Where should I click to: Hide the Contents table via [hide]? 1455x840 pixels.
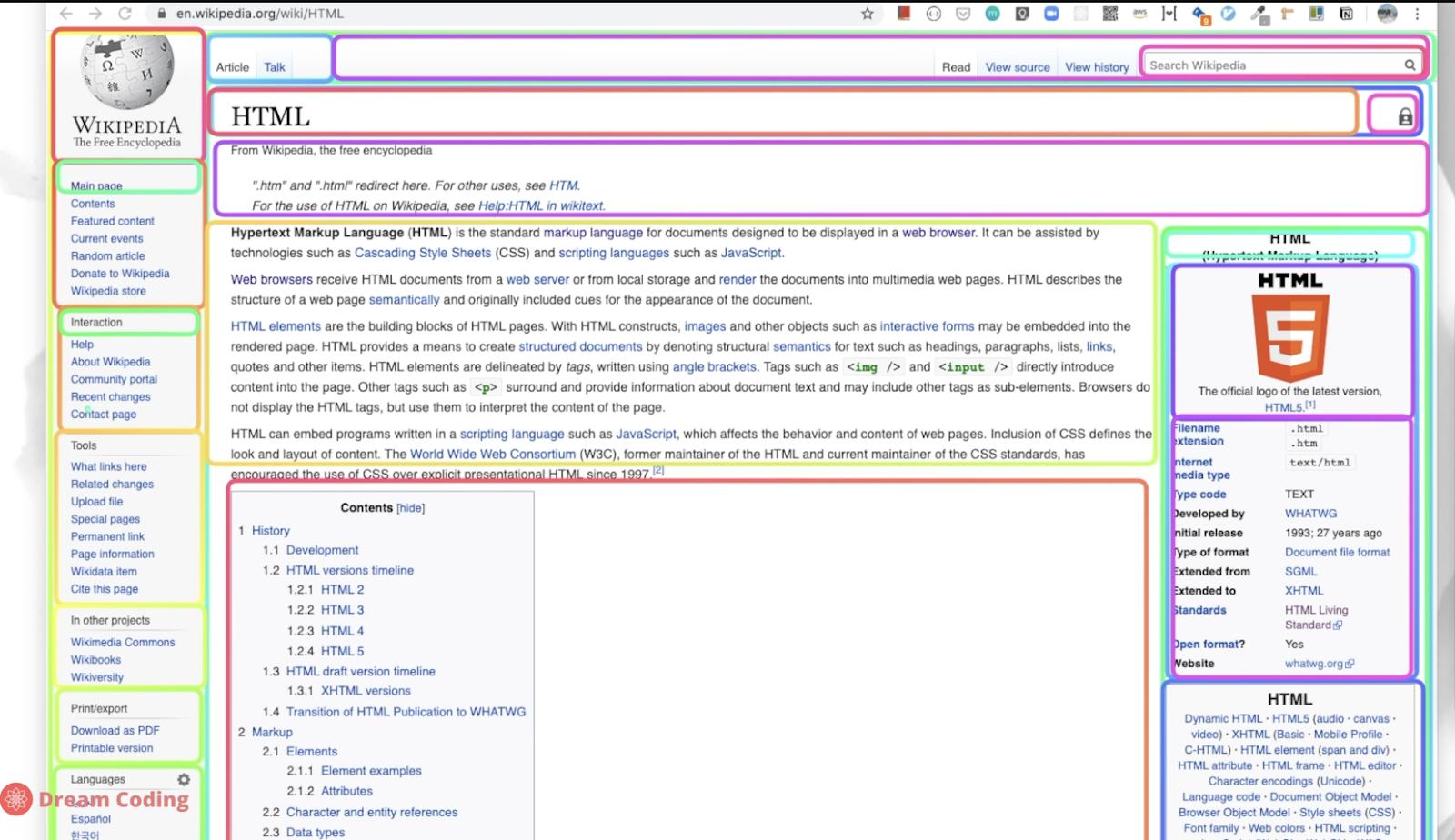point(411,508)
